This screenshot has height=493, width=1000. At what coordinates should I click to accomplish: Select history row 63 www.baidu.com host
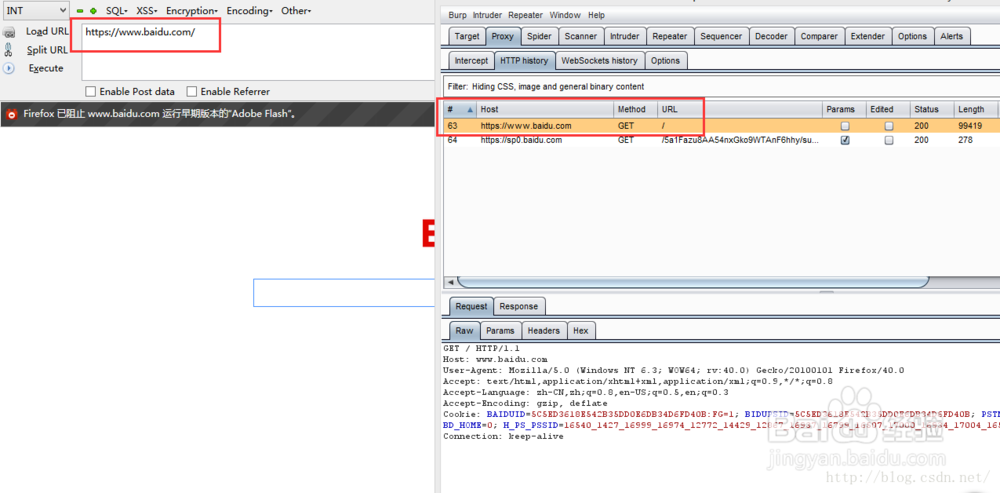tap(526, 126)
